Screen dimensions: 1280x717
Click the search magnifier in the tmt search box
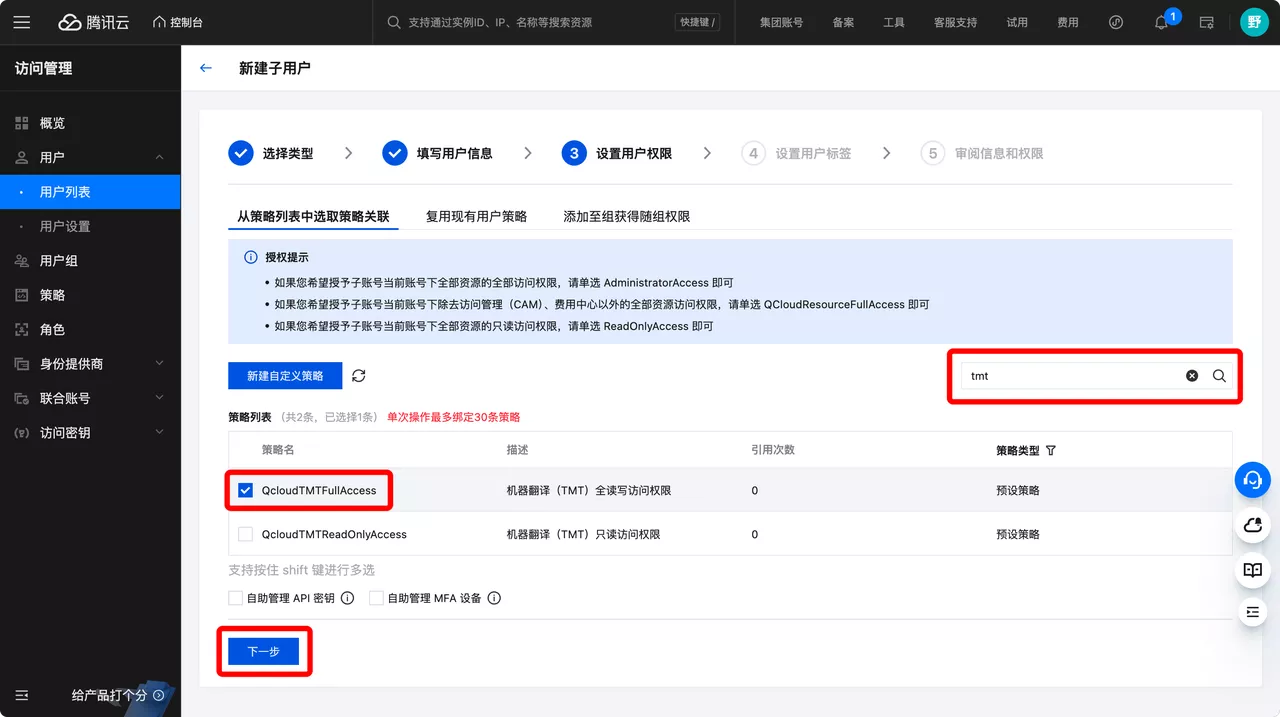point(1218,375)
